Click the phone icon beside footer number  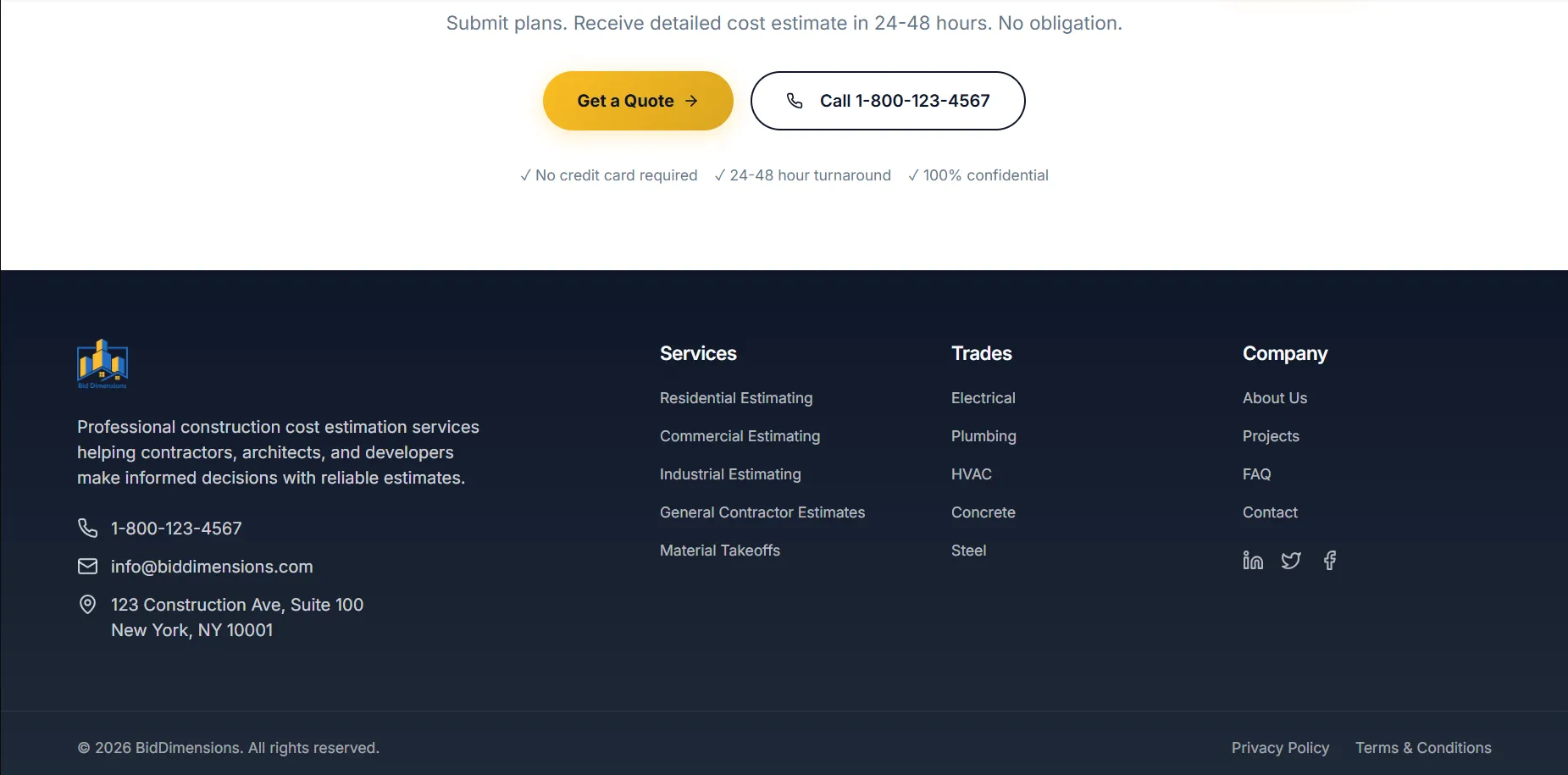(87, 528)
